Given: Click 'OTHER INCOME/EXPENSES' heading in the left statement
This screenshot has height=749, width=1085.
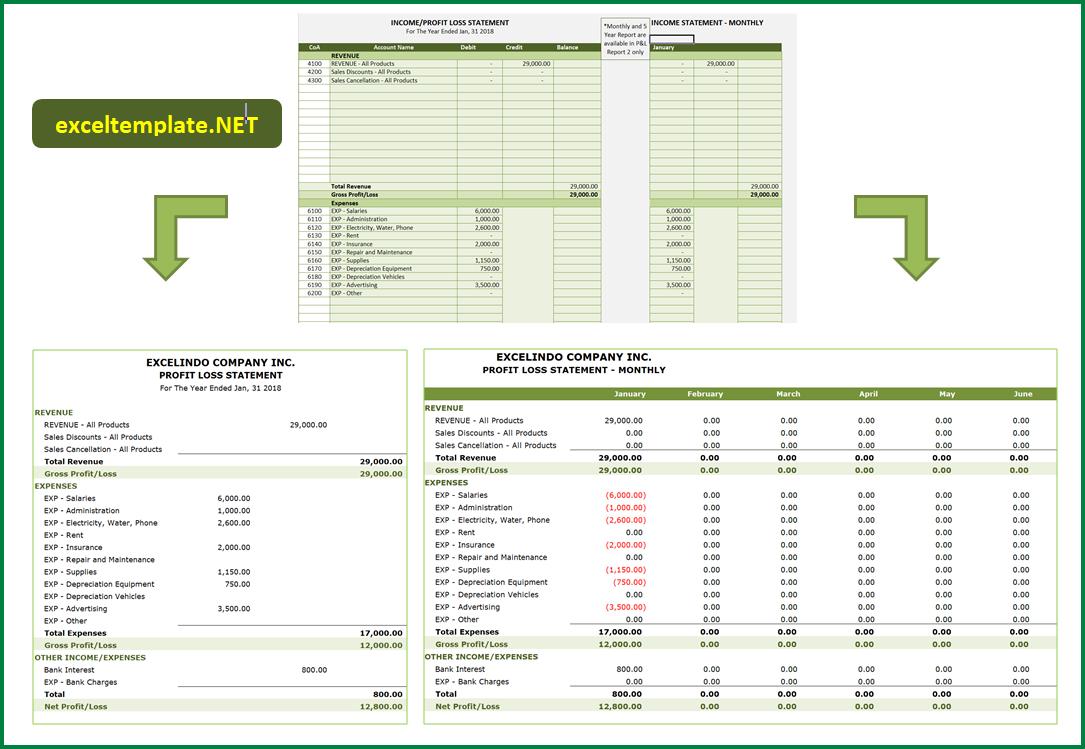Looking at the screenshot, I should click(90, 658).
